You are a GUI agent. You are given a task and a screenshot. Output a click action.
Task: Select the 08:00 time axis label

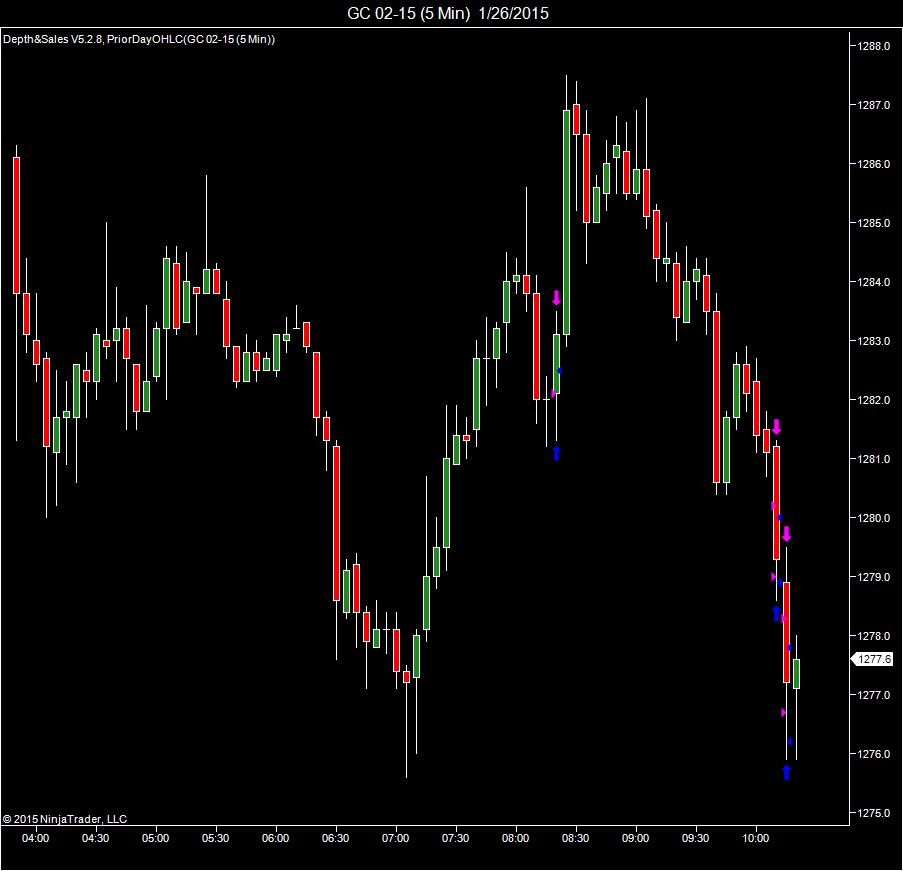pos(515,838)
